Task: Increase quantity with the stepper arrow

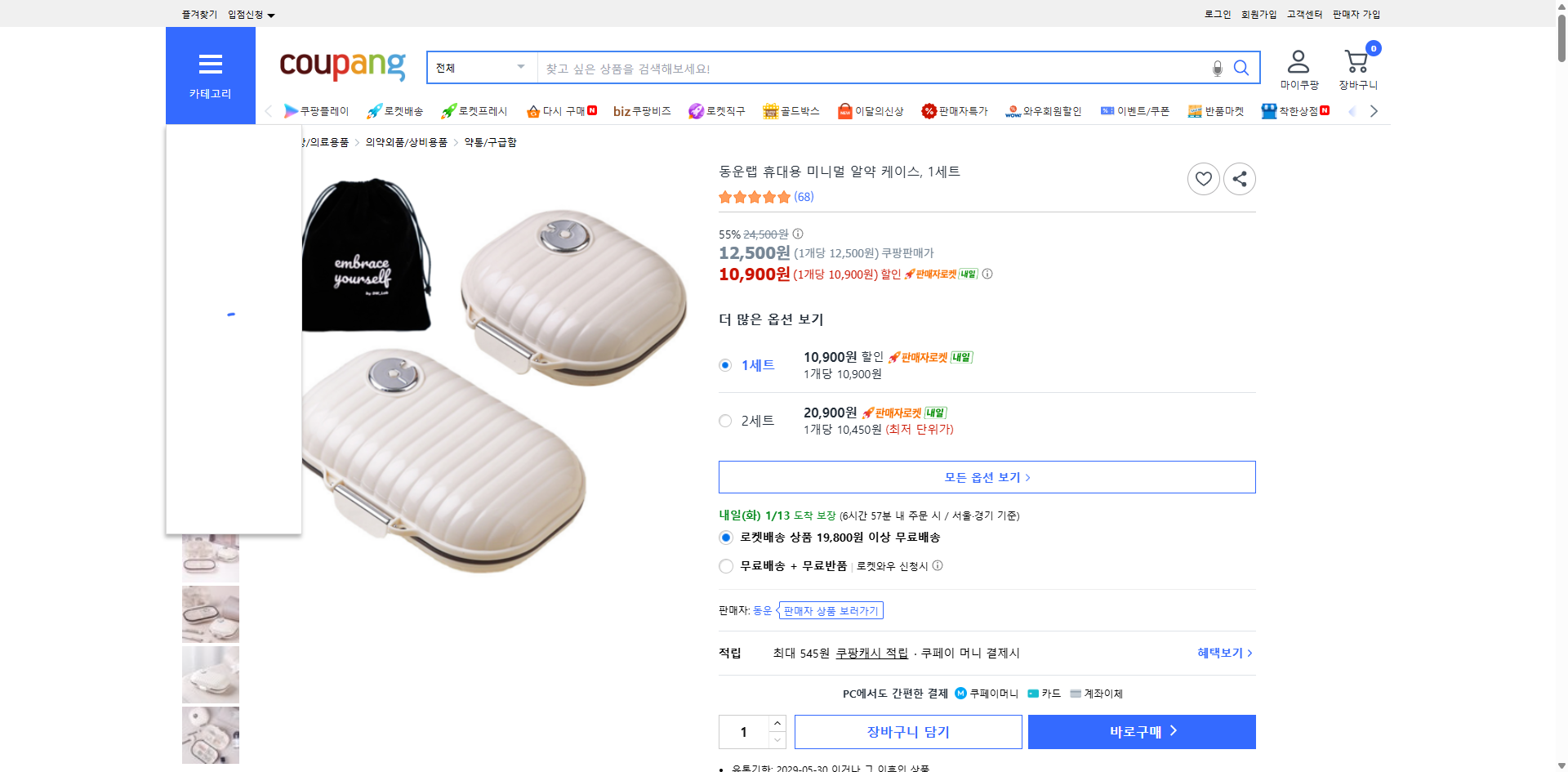Action: click(777, 724)
